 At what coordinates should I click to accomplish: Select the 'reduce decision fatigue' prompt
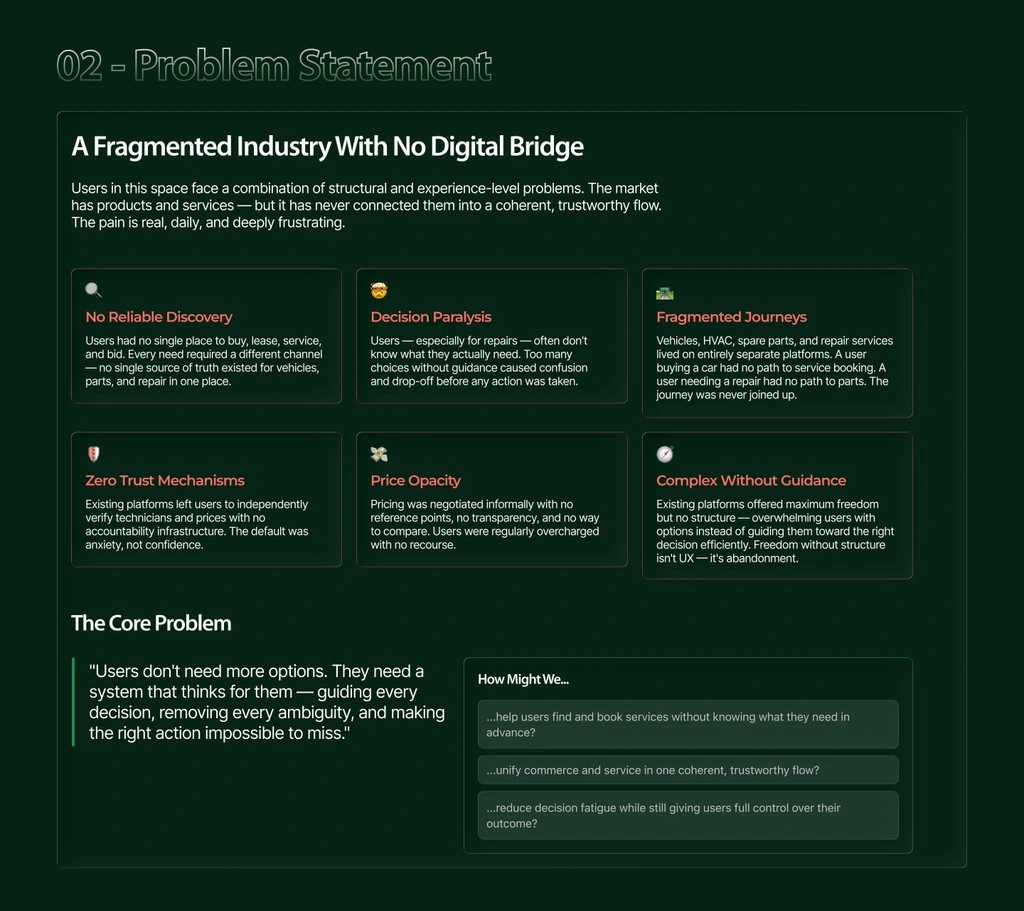[688, 816]
